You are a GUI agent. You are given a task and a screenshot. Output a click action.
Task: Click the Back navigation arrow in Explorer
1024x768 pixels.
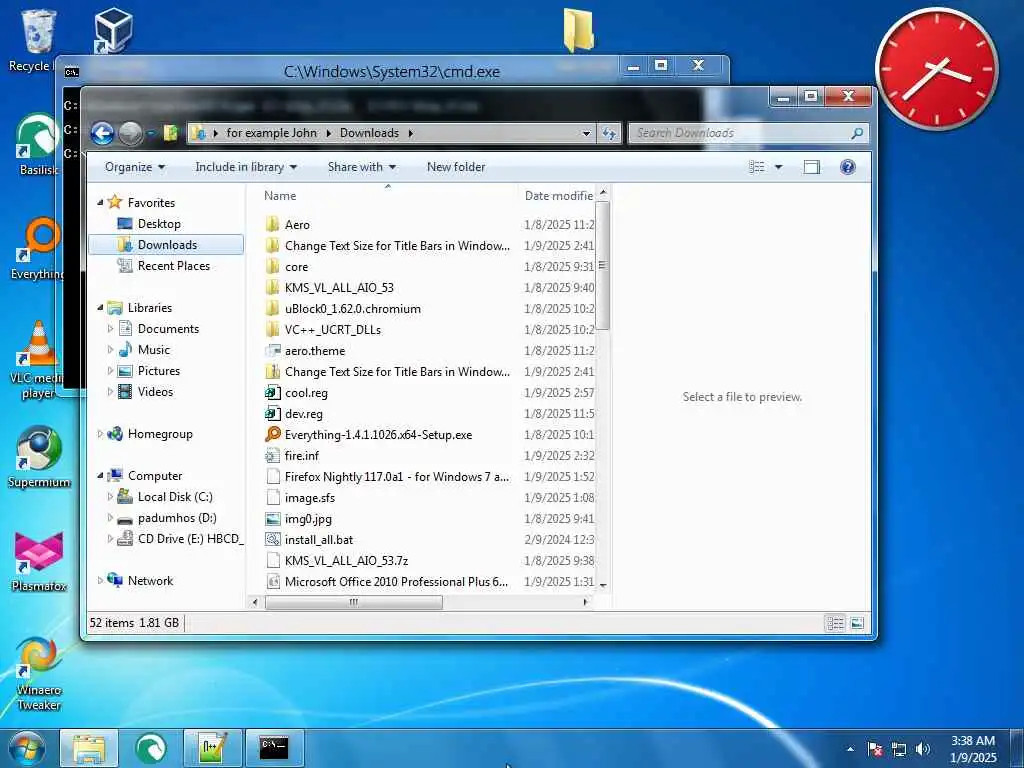point(103,133)
